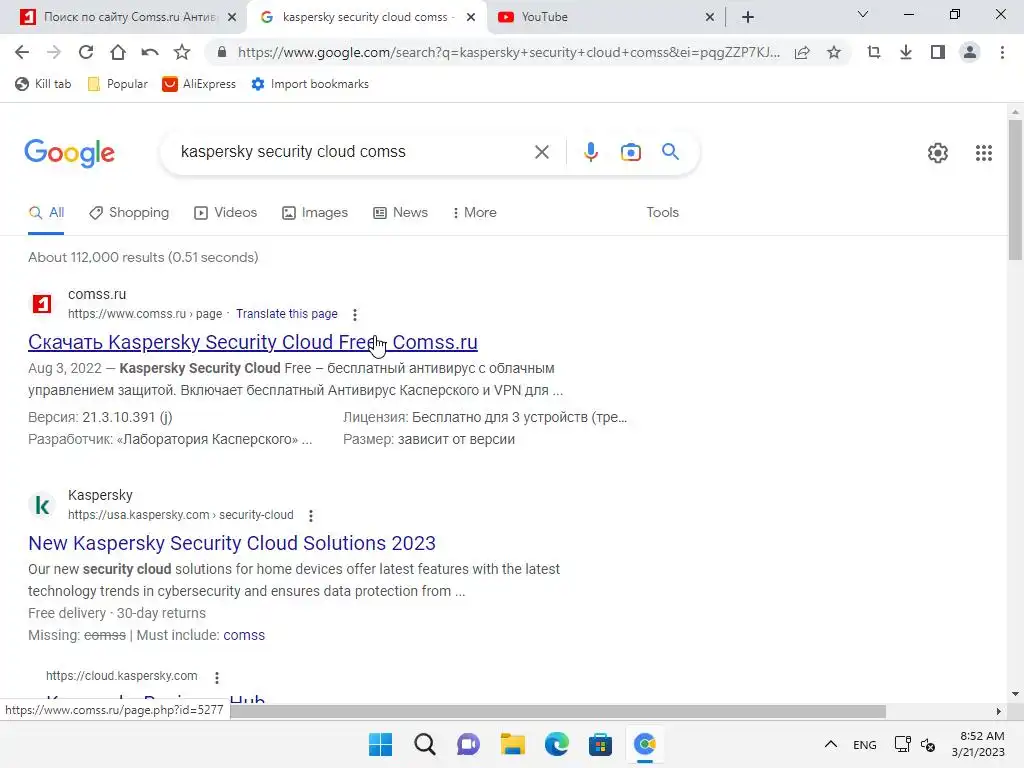Click the scroll right arrow

tap(999, 711)
